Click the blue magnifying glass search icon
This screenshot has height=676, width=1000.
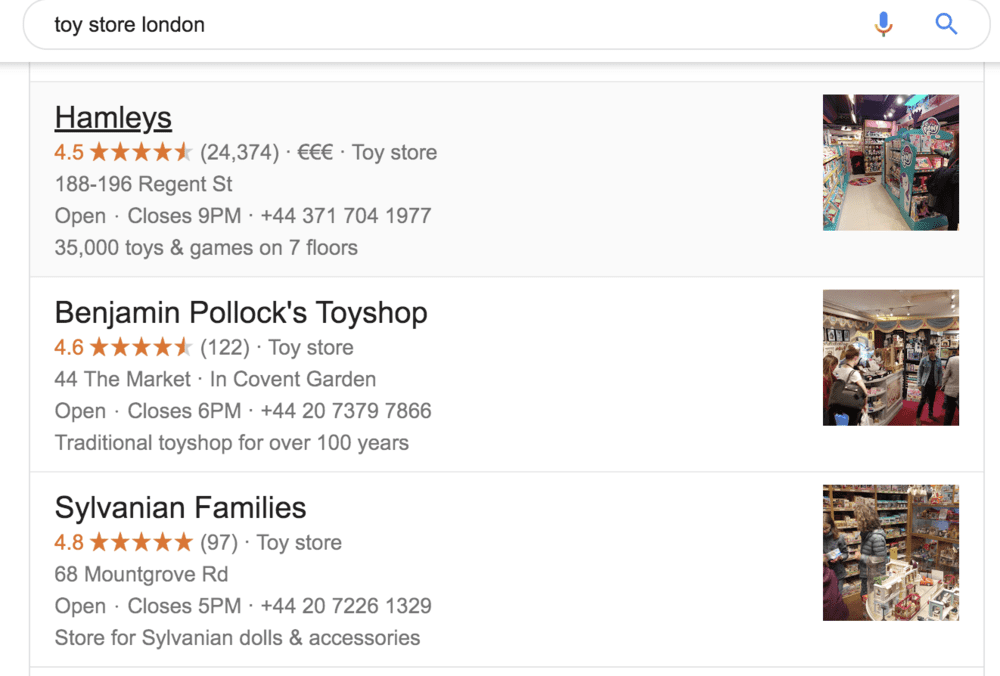[946, 24]
